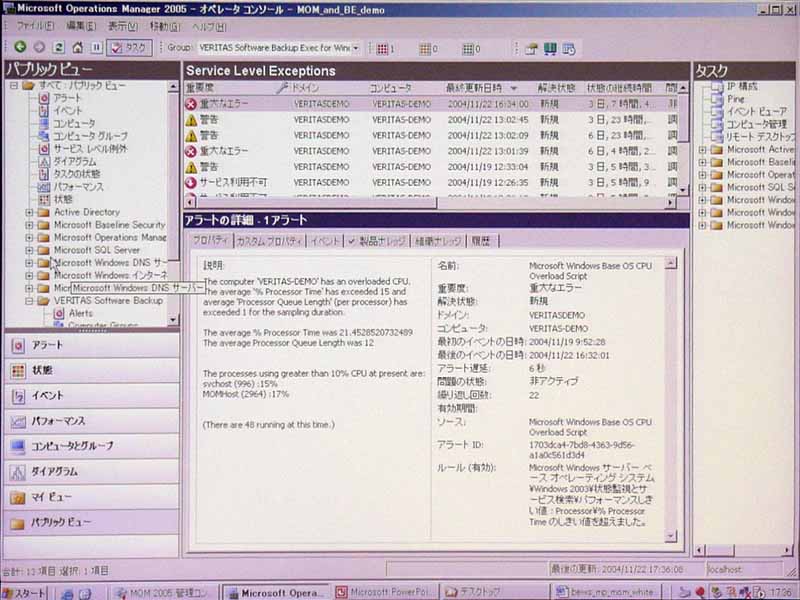800x600 pixels.
Task: Select タスクの状態 in the tree
Action: click(77, 173)
